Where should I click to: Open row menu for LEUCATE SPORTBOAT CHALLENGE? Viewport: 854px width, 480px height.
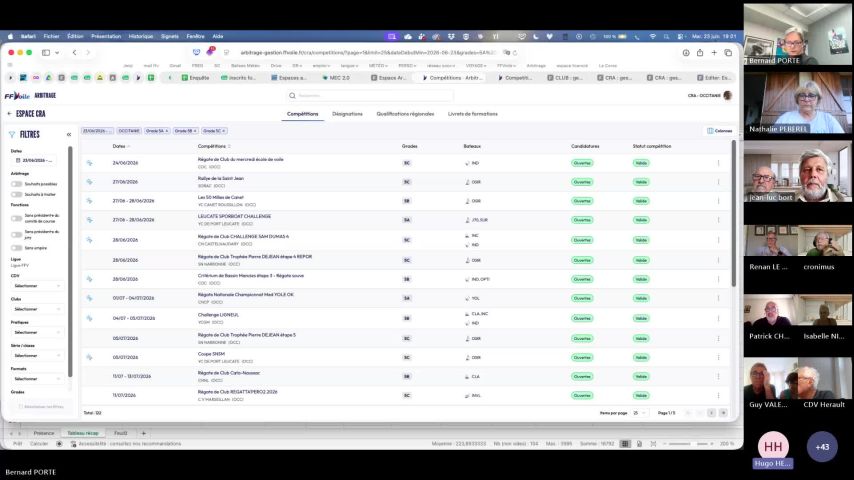pos(718,220)
